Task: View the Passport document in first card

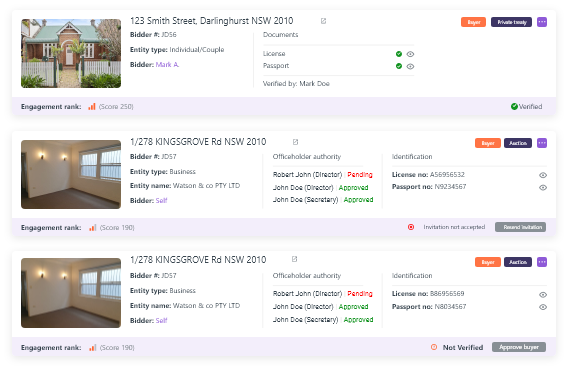Action: click(410, 66)
